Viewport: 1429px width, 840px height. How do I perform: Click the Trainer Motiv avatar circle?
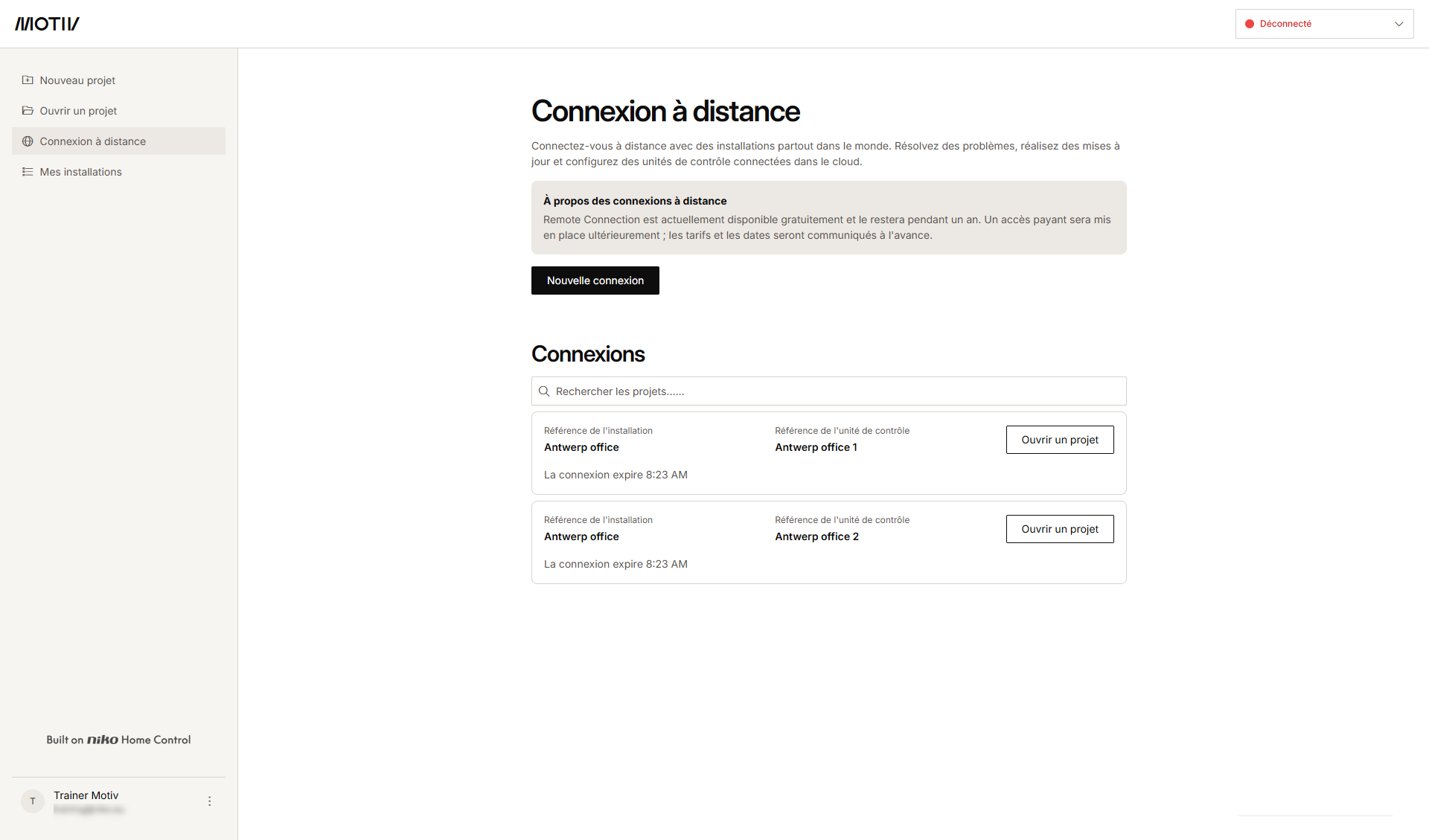tap(33, 801)
